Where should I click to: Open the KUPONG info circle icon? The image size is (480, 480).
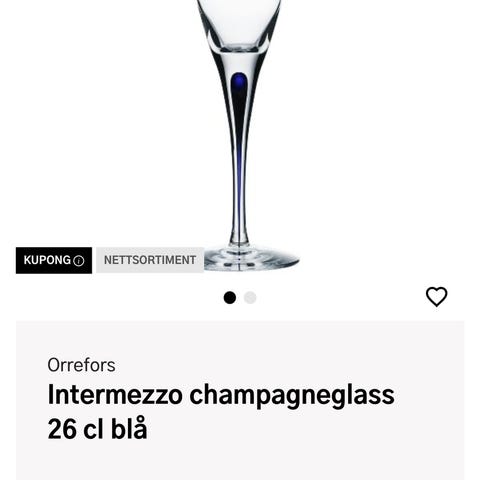pos(79,261)
